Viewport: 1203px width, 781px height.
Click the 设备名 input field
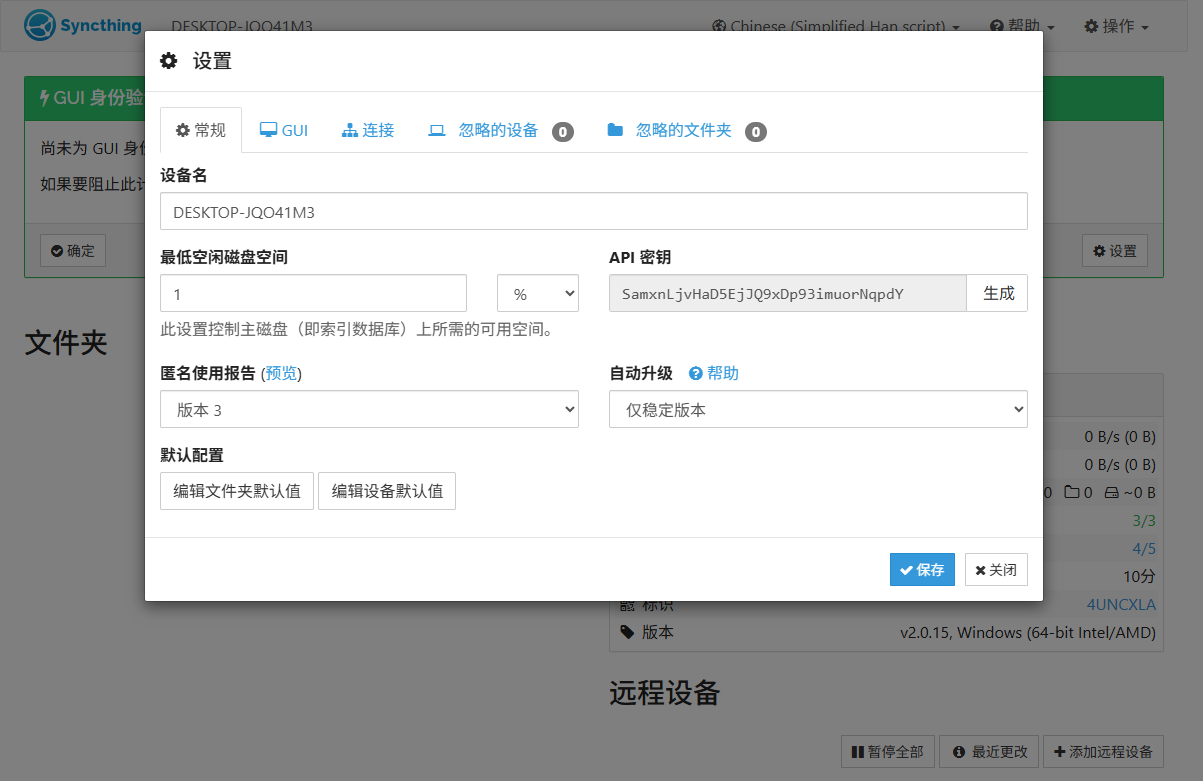[593, 211]
